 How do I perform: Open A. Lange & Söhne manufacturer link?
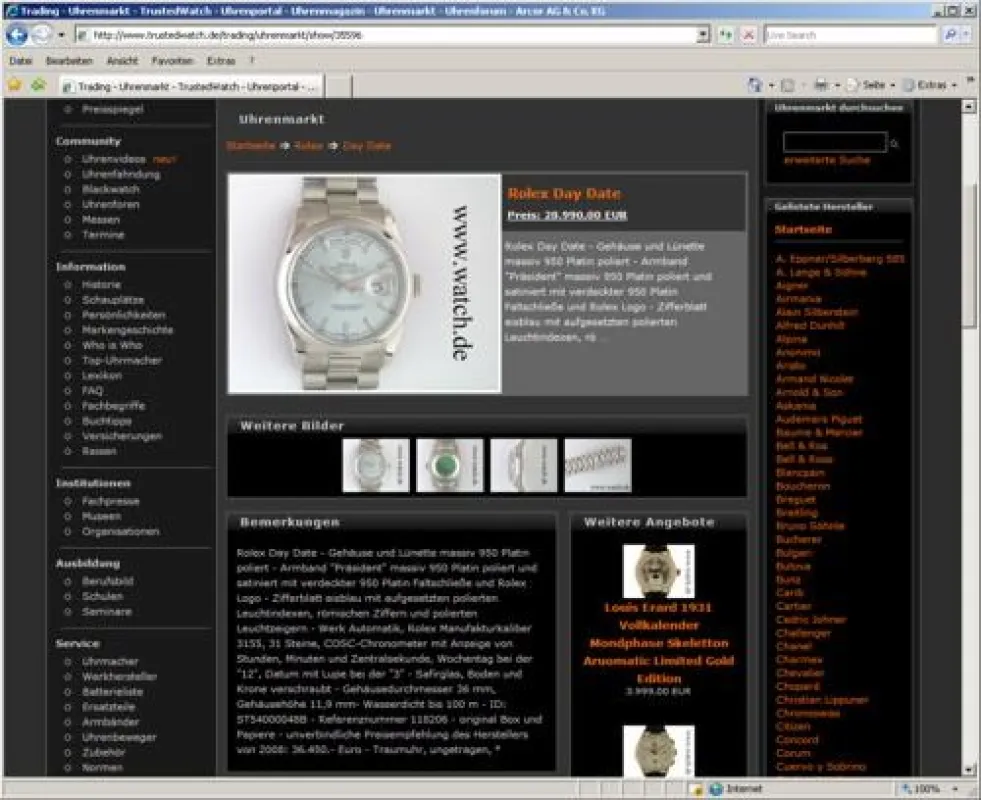(x=821, y=272)
